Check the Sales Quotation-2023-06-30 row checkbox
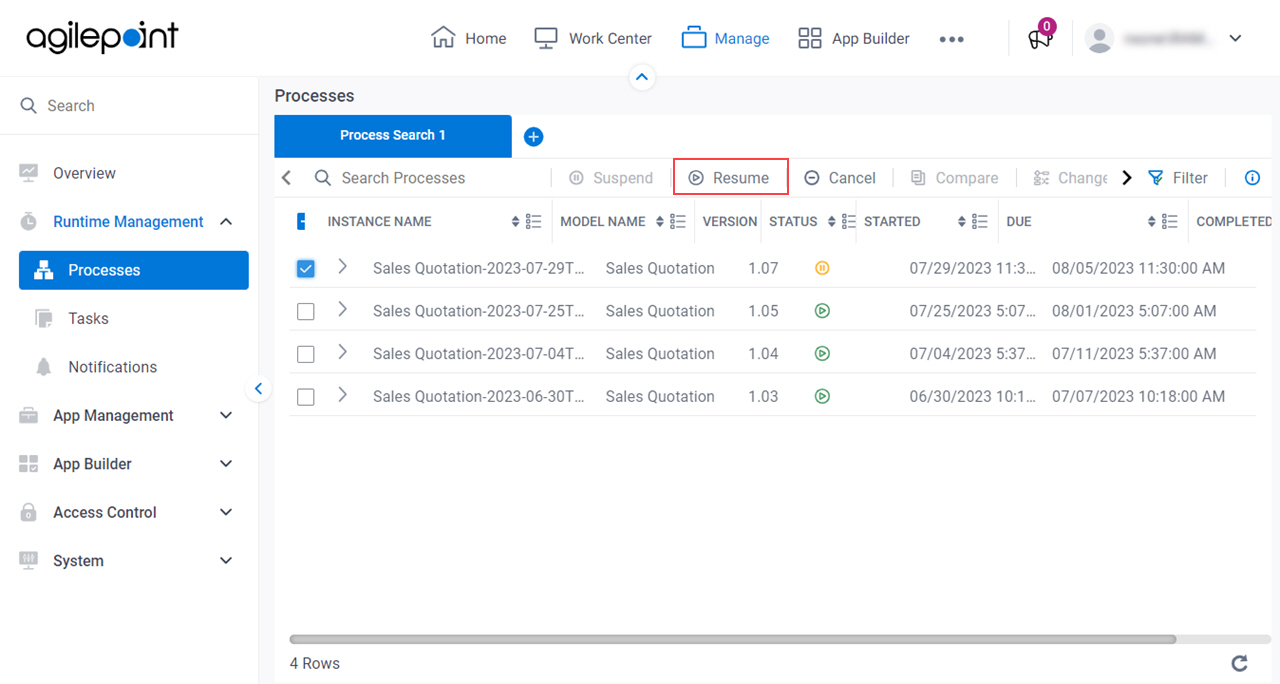This screenshot has width=1280, height=684. [306, 397]
